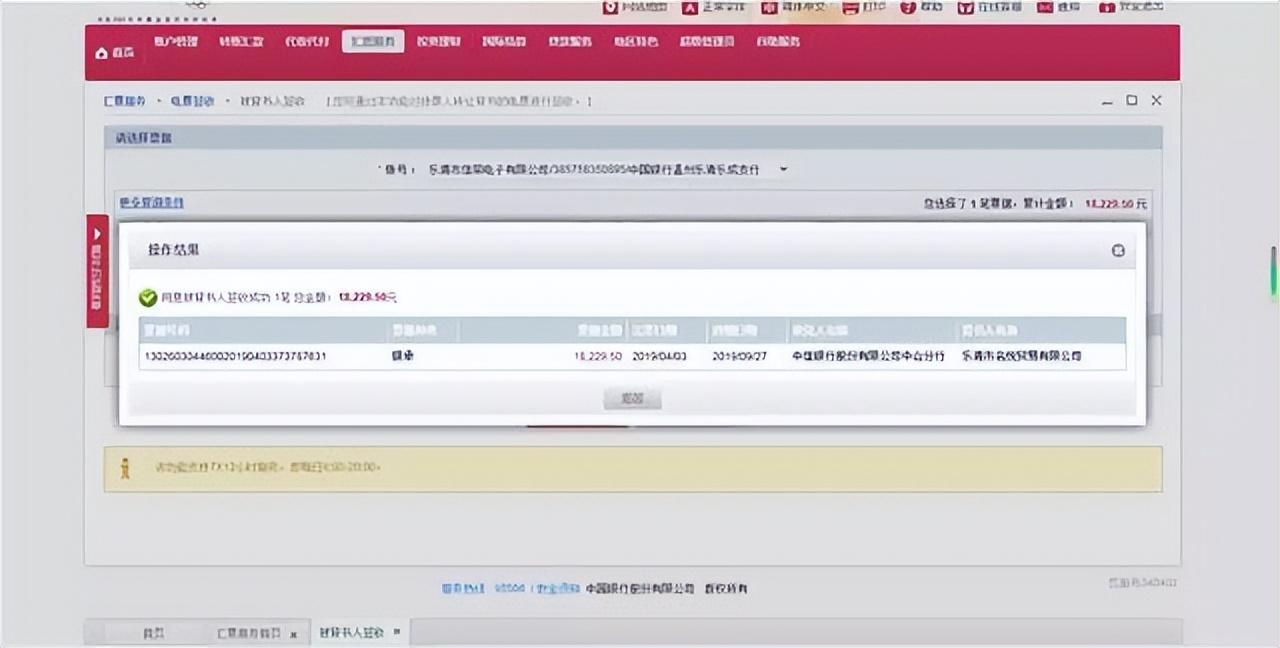Click the print (打印) icon
1280x648 pixels.
[850, 7]
